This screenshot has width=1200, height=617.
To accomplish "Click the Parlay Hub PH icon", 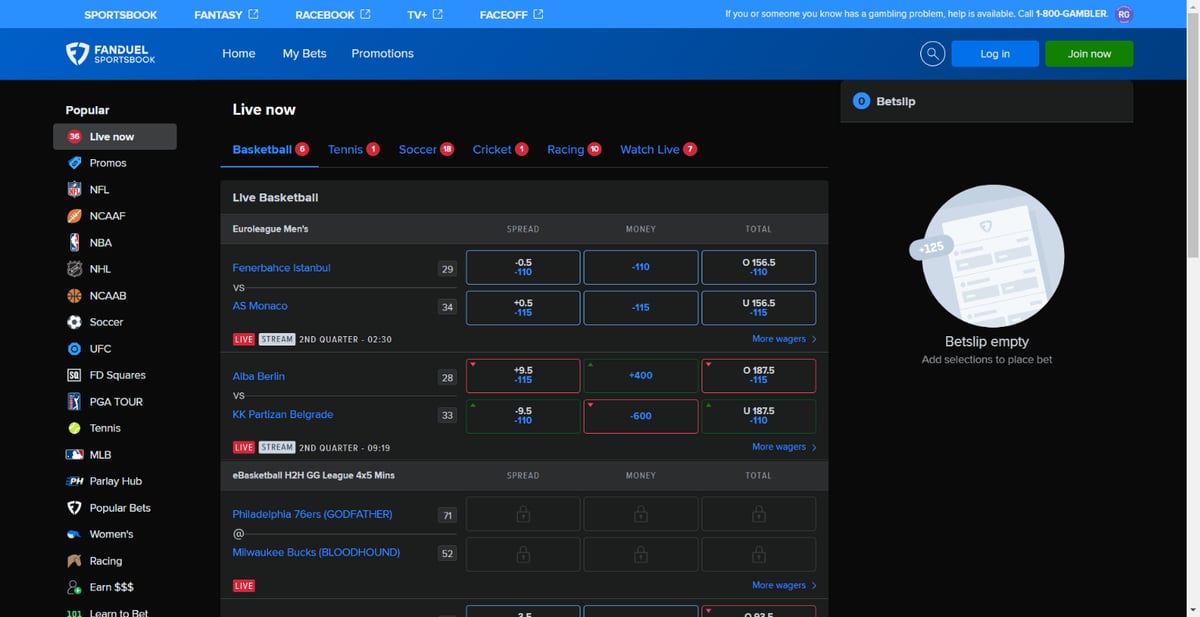I will [74, 481].
